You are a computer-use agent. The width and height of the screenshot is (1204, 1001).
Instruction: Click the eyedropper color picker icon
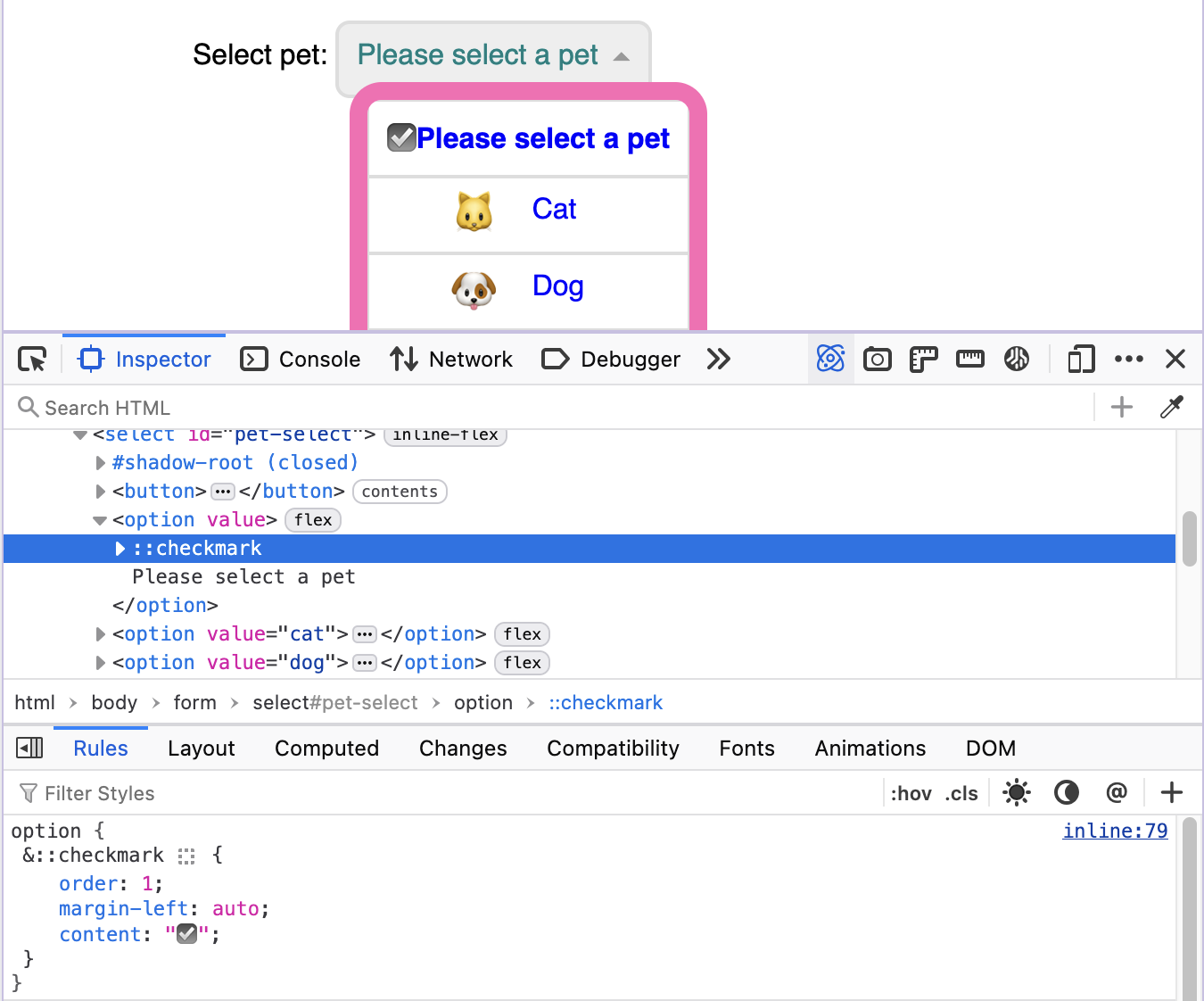1172,408
